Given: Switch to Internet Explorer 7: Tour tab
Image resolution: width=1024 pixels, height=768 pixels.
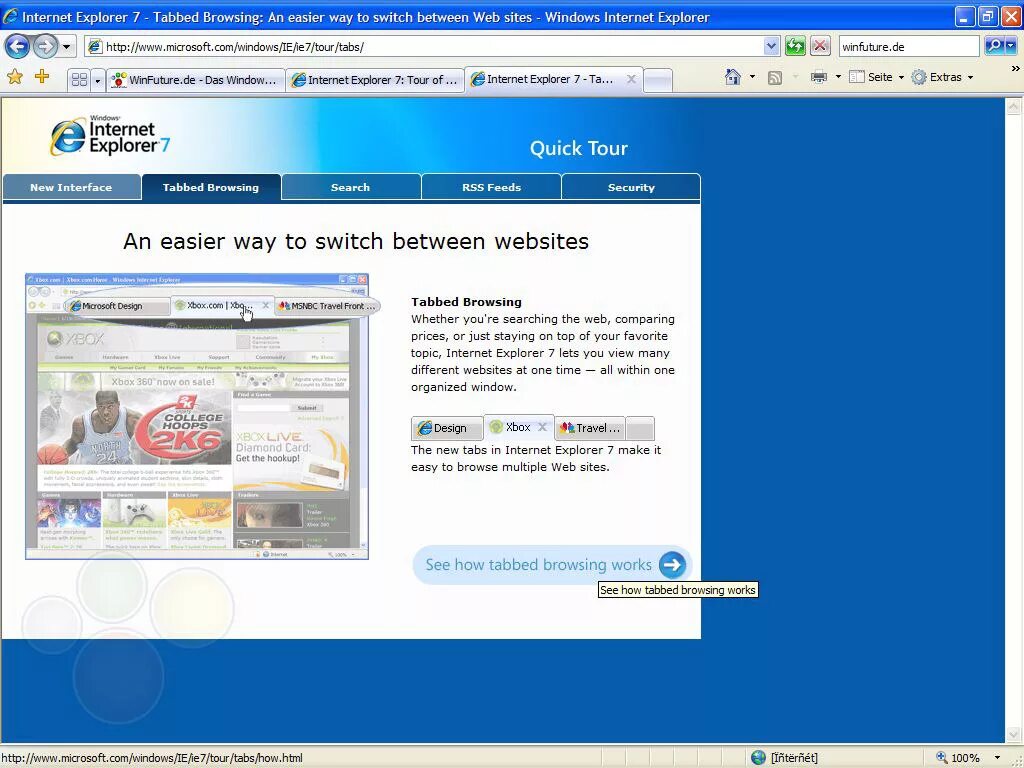Looking at the screenshot, I should tap(375, 80).
